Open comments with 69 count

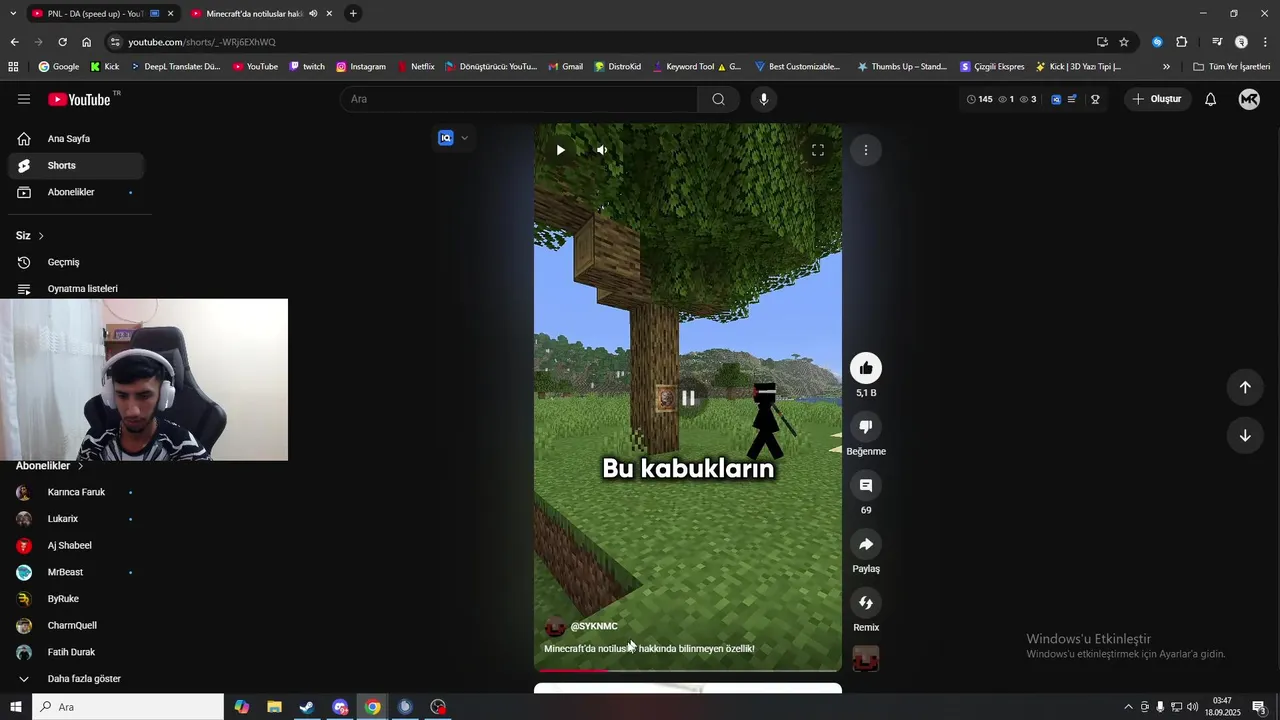pos(866,486)
